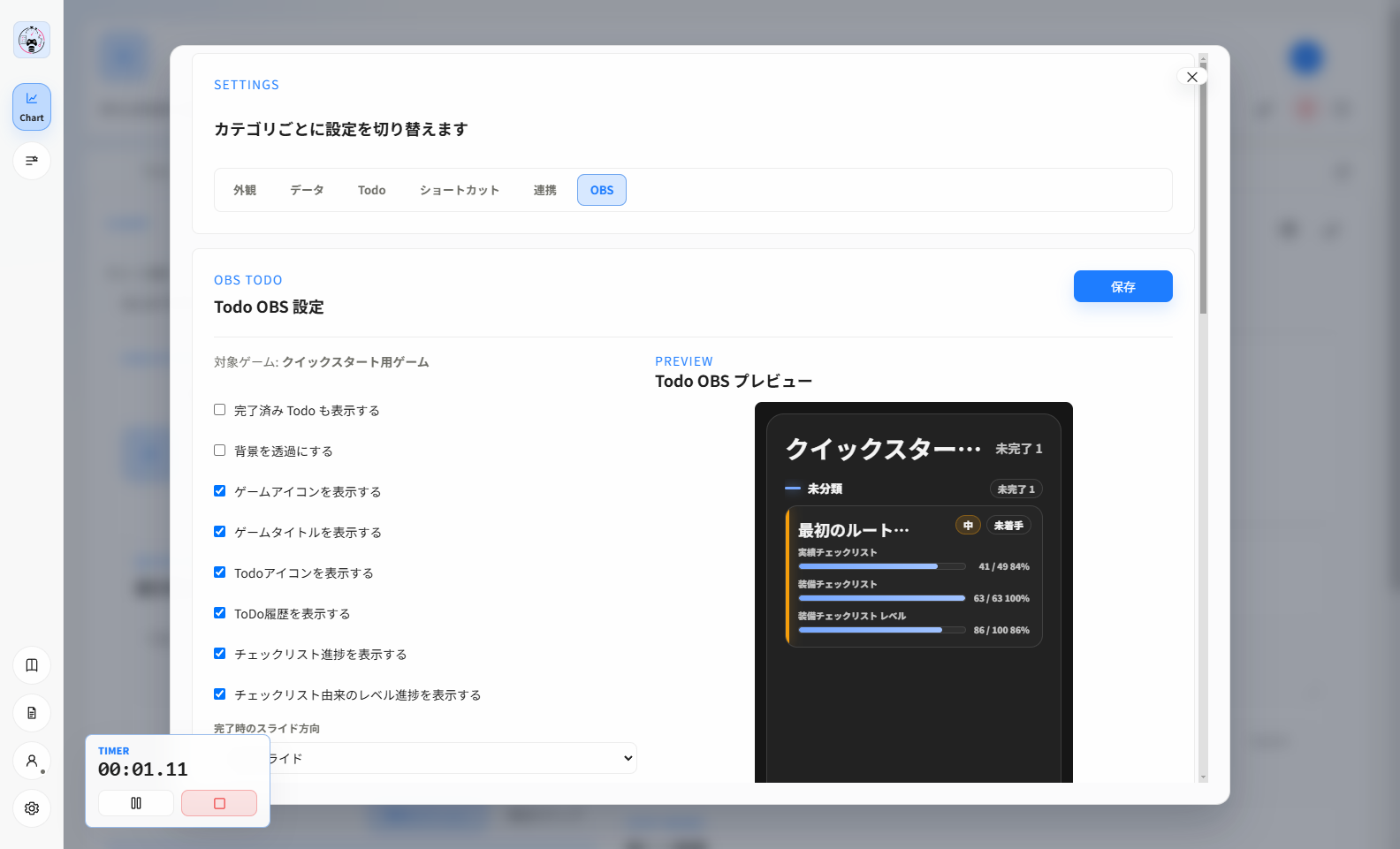This screenshot has width=1400, height=849.
Task: Pause the running timer
Action: coord(136,803)
